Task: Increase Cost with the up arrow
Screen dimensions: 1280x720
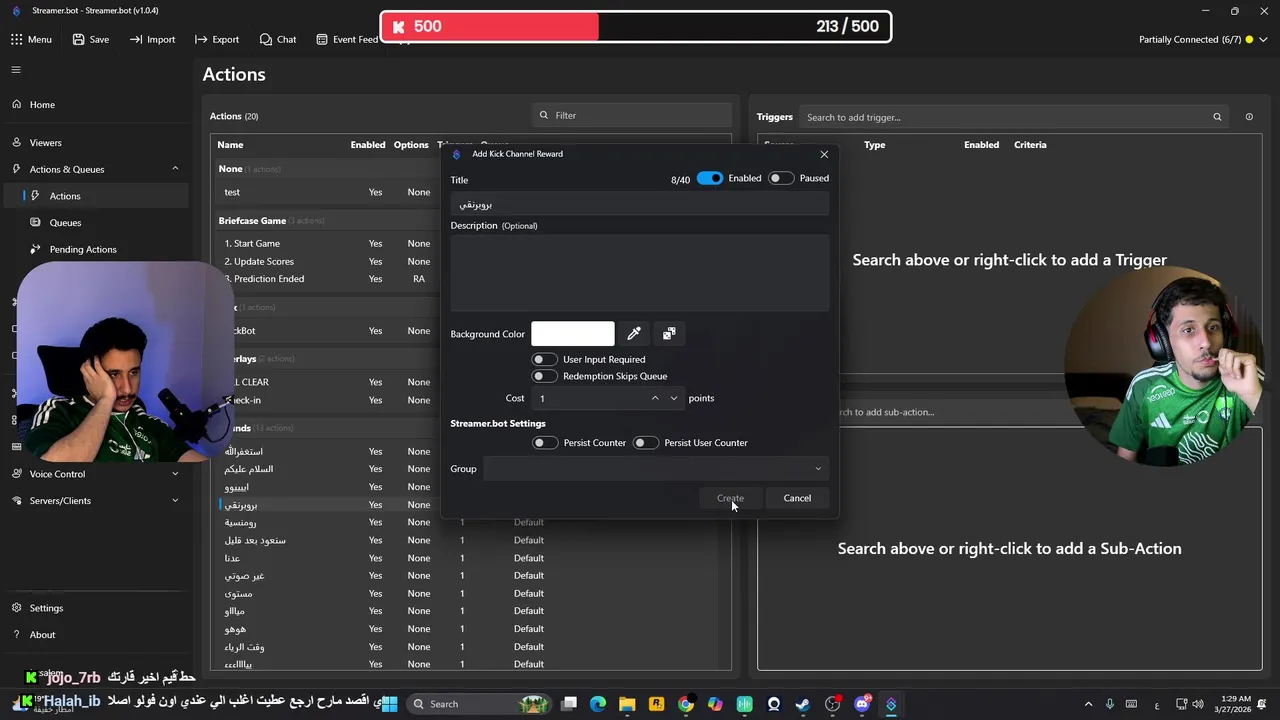Action: 655,398
